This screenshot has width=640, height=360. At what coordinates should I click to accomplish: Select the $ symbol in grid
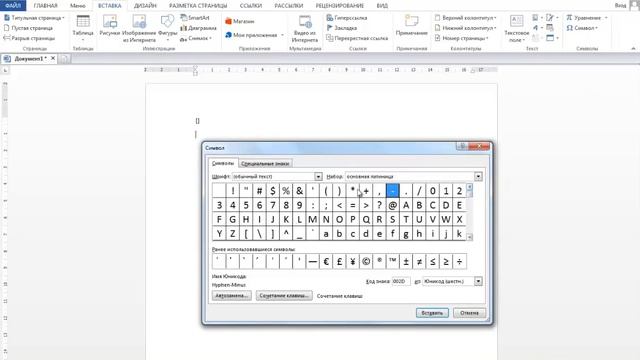[x=273, y=191]
